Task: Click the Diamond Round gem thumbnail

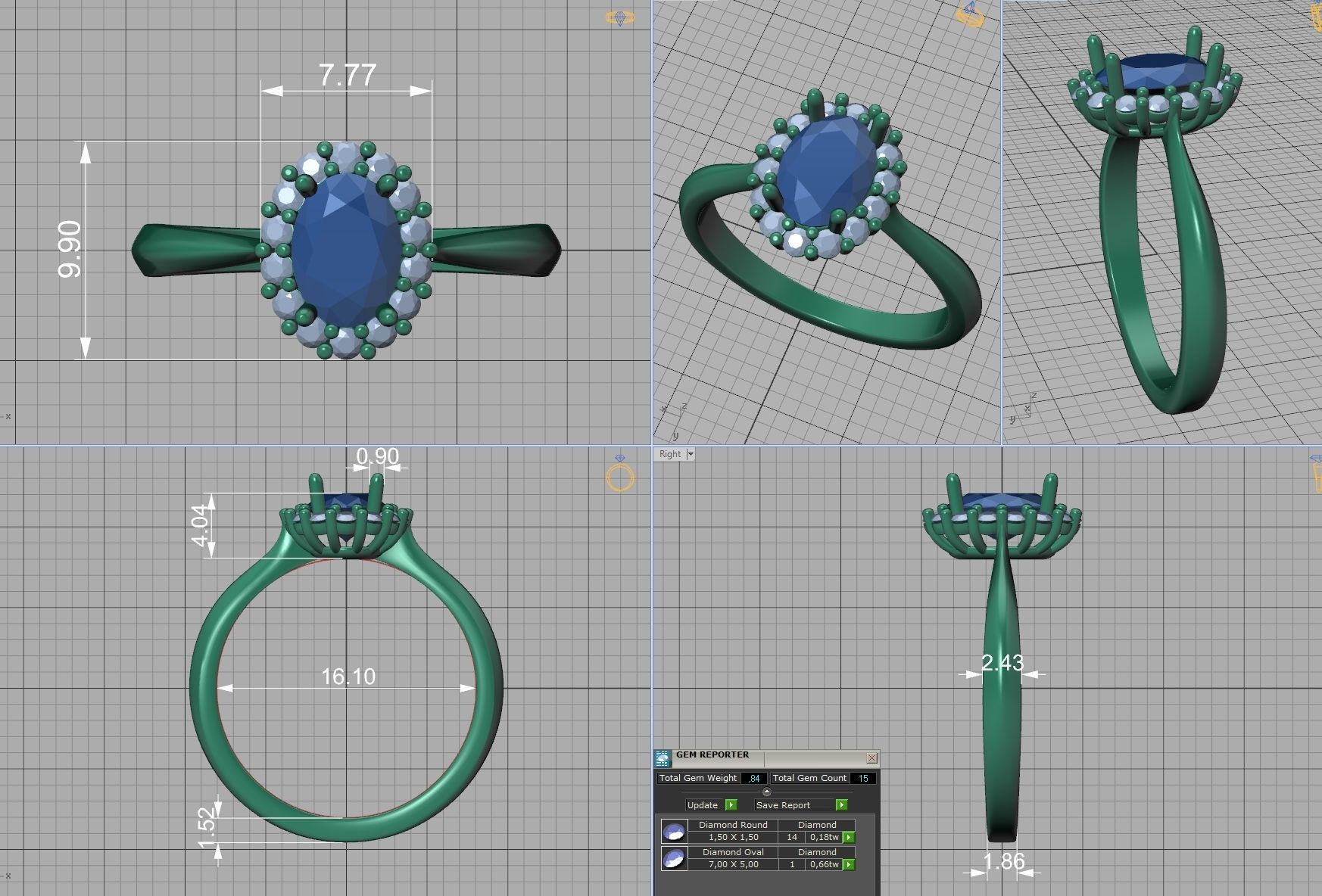Action: (x=674, y=831)
